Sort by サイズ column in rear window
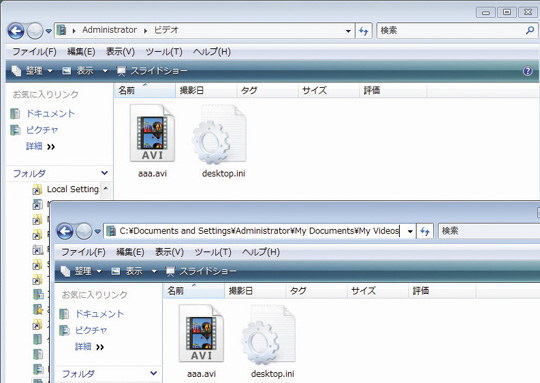 coord(329,91)
